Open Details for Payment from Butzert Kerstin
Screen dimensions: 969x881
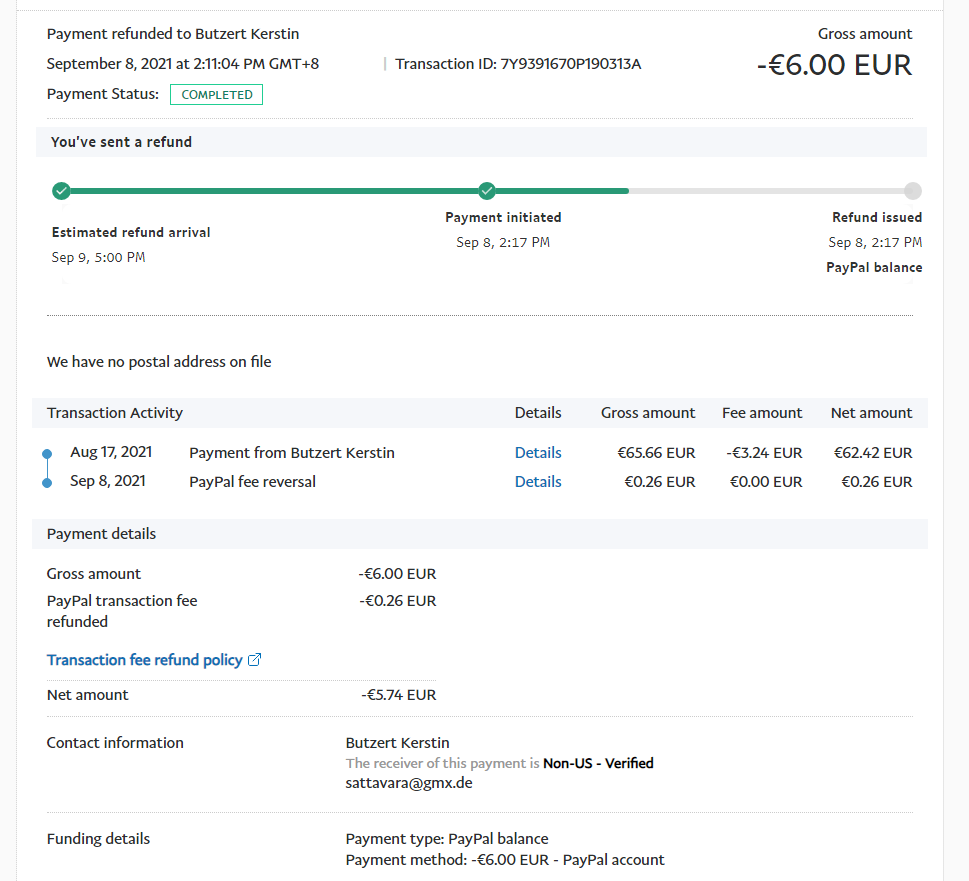pos(538,453)
